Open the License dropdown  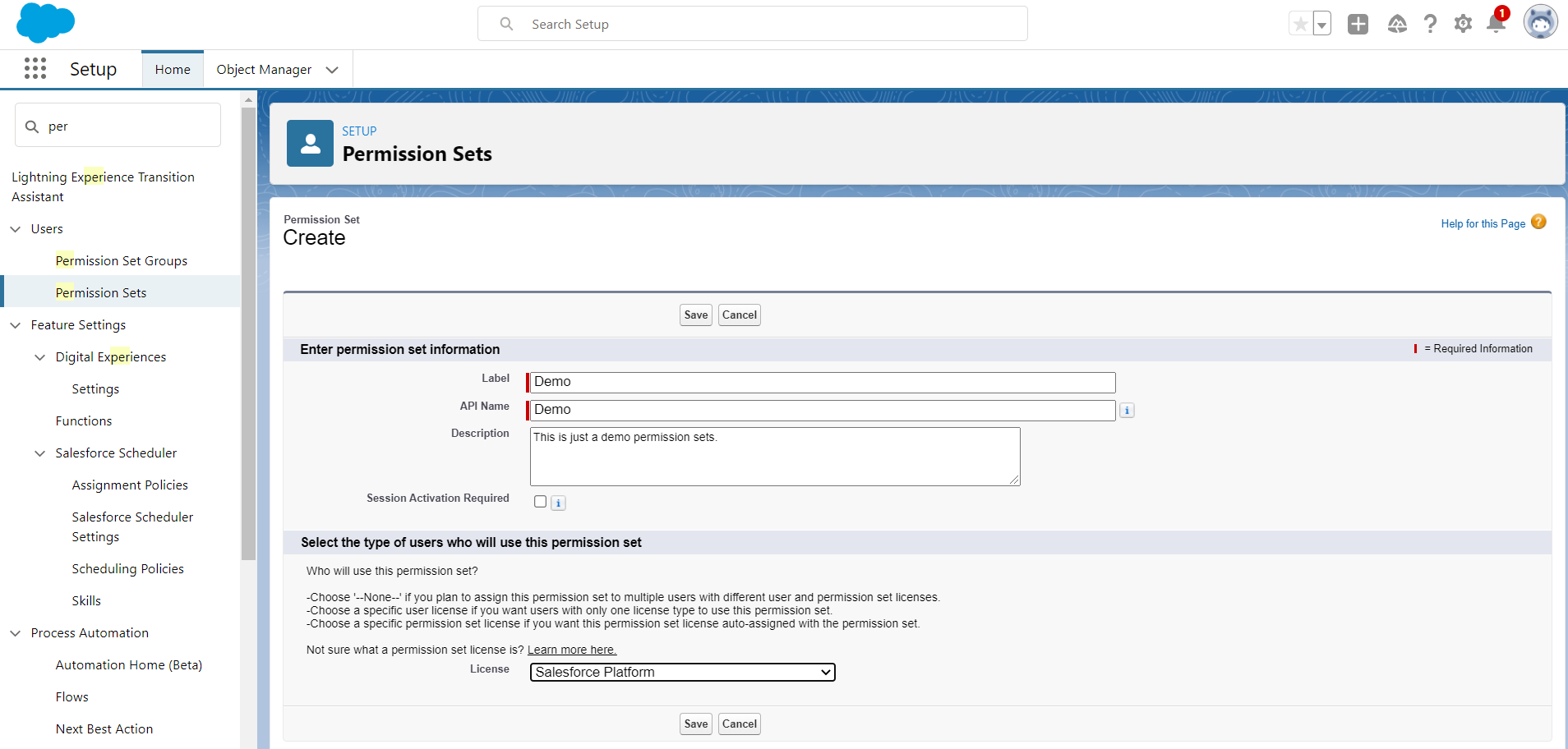(682, 673)
